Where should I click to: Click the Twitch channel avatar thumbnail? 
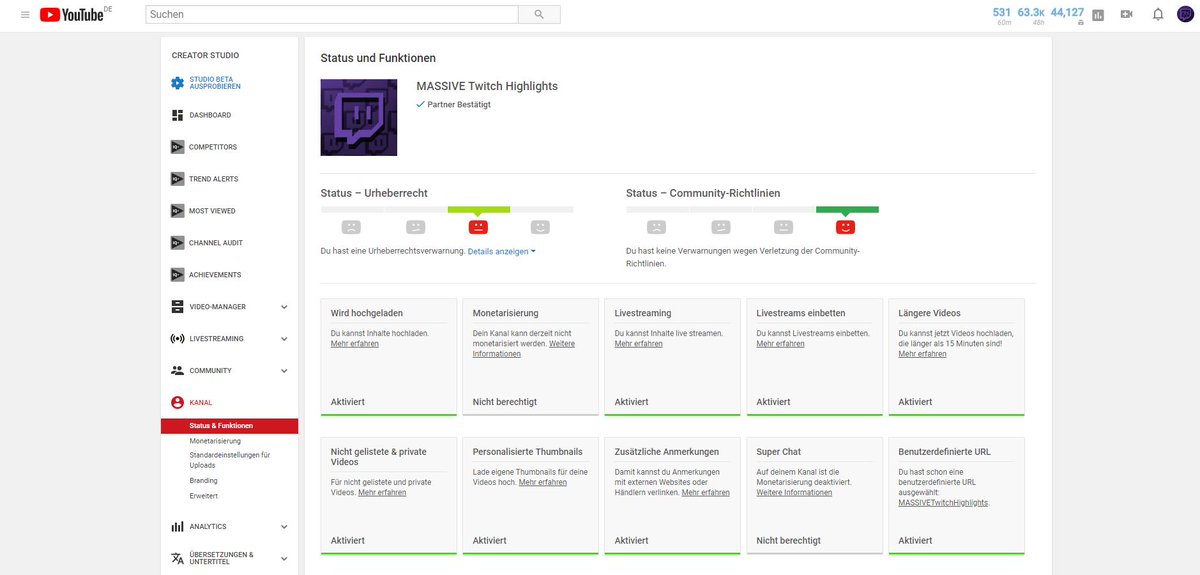coord(359,118)
